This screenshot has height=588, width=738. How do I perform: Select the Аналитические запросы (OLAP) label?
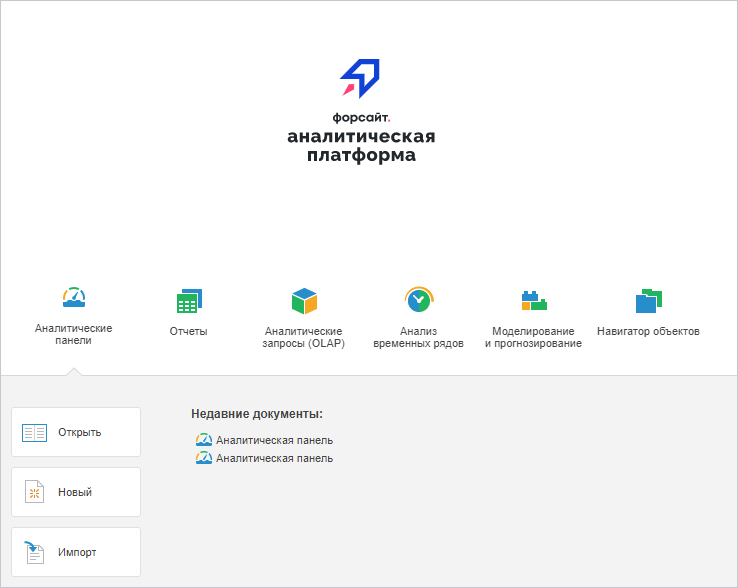click(x=304, y=337)
